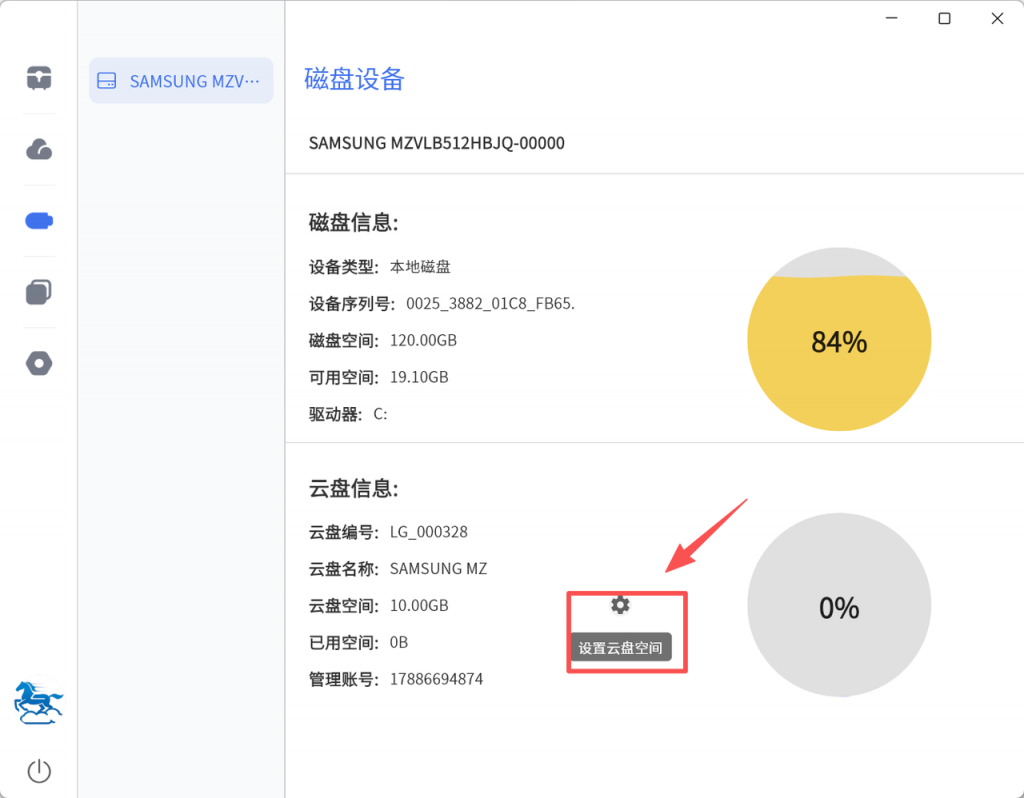
Task: Maximize the application window
Action: tap(944, 18)
